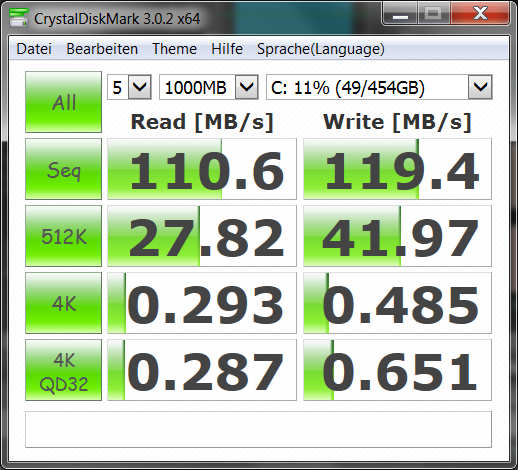
Task: Open the Hilfe menu
Action: click(x=227, y=49)
